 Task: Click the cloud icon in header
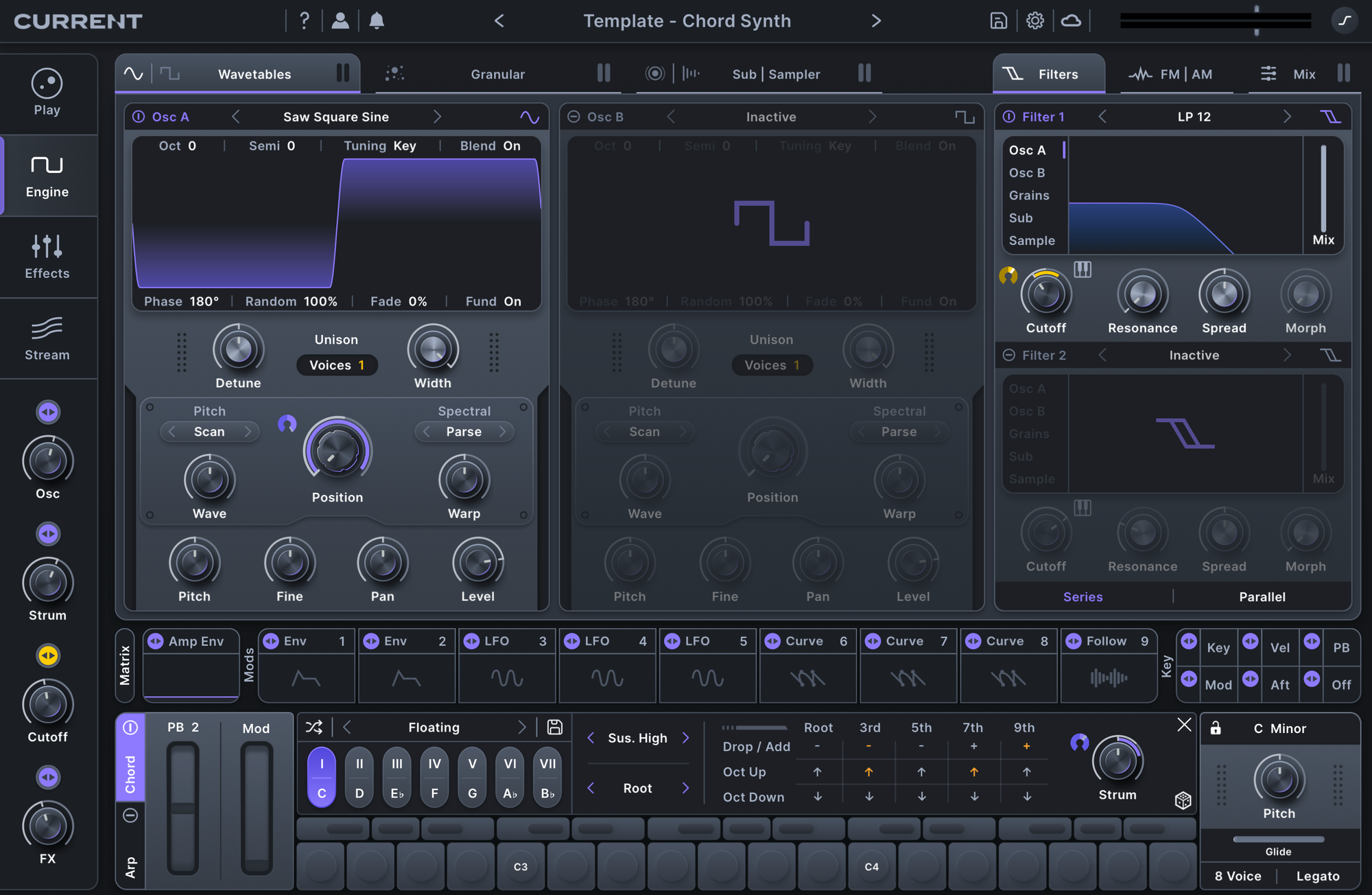click(1071, 21)
